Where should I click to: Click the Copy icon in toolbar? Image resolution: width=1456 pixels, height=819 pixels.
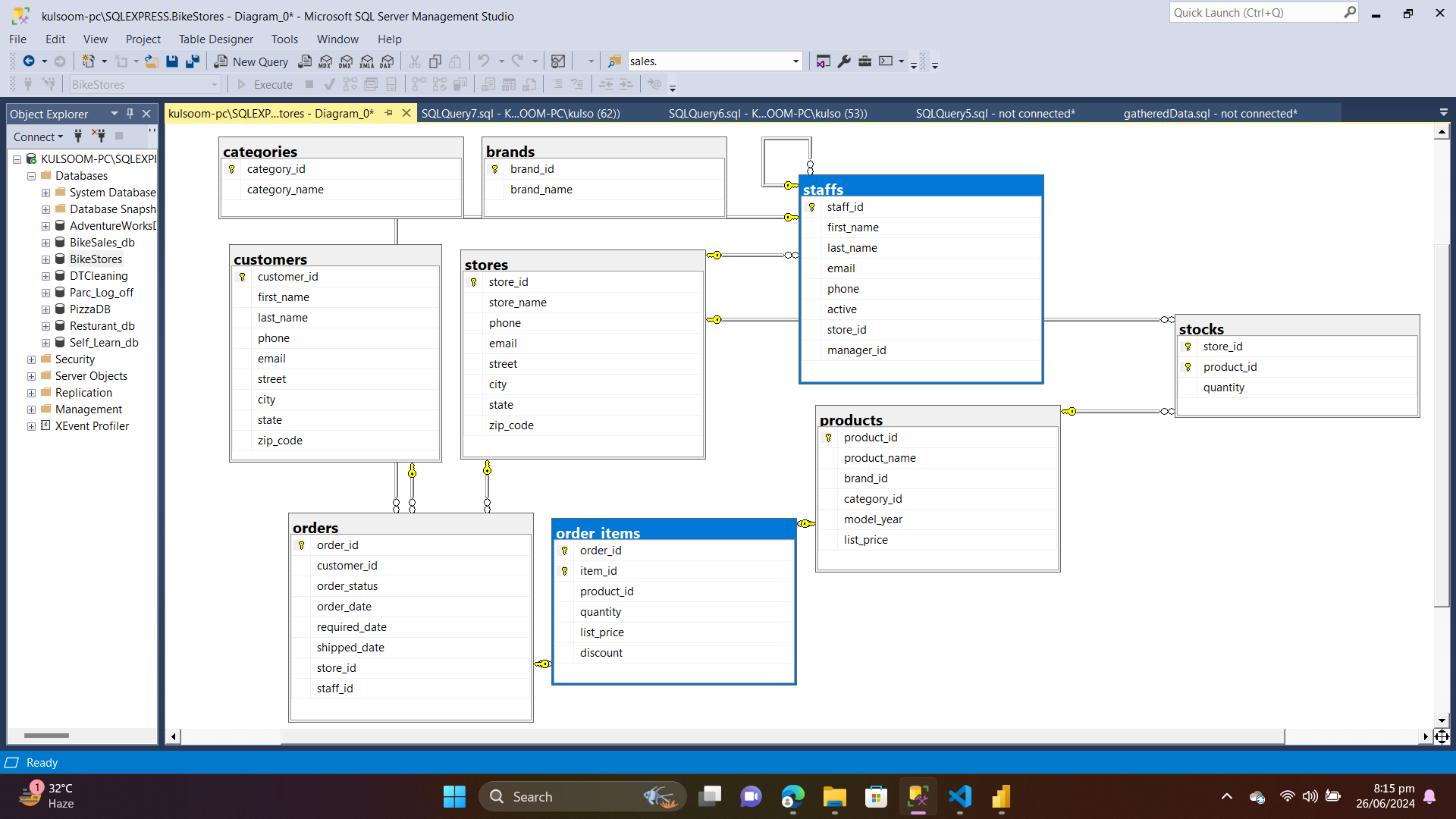point(435,61)
